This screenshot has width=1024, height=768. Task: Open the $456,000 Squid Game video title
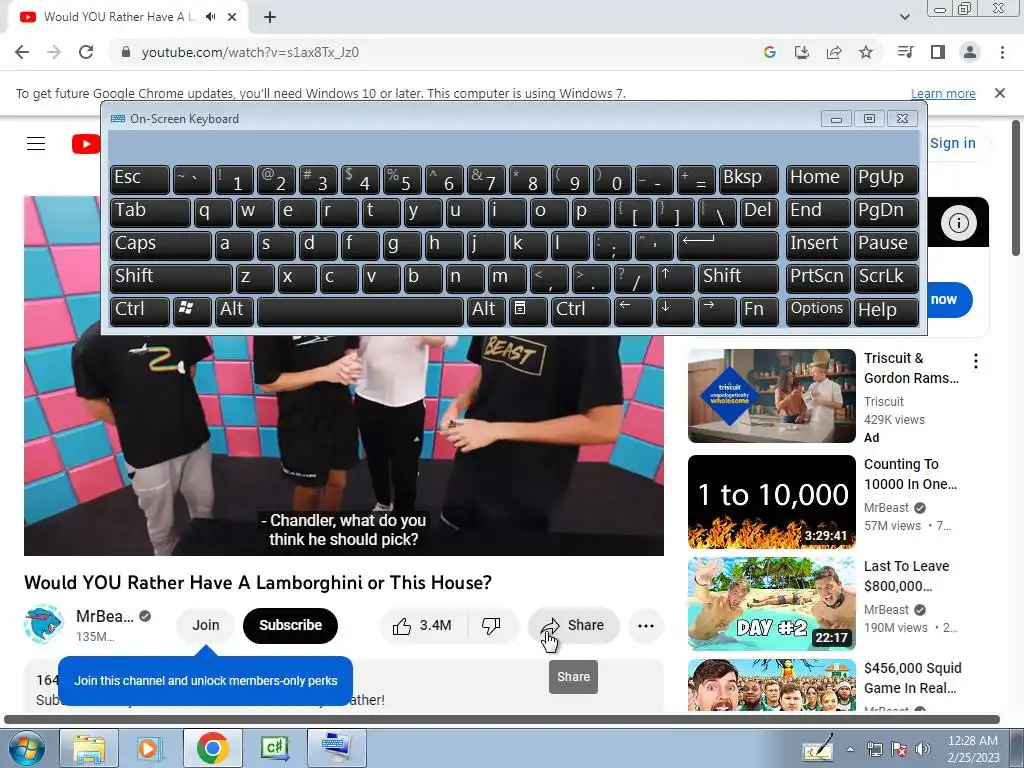point(912,678)
